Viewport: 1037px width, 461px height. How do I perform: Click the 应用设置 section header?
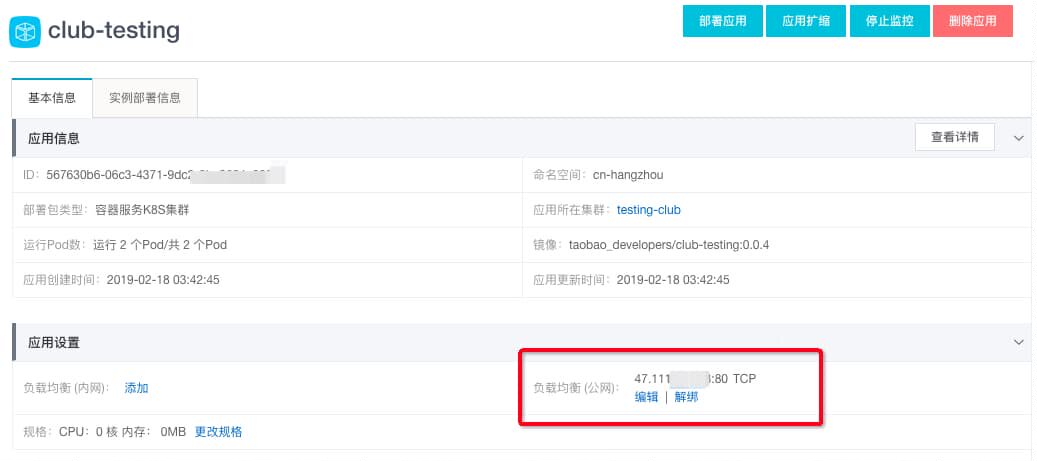(54, 342)
